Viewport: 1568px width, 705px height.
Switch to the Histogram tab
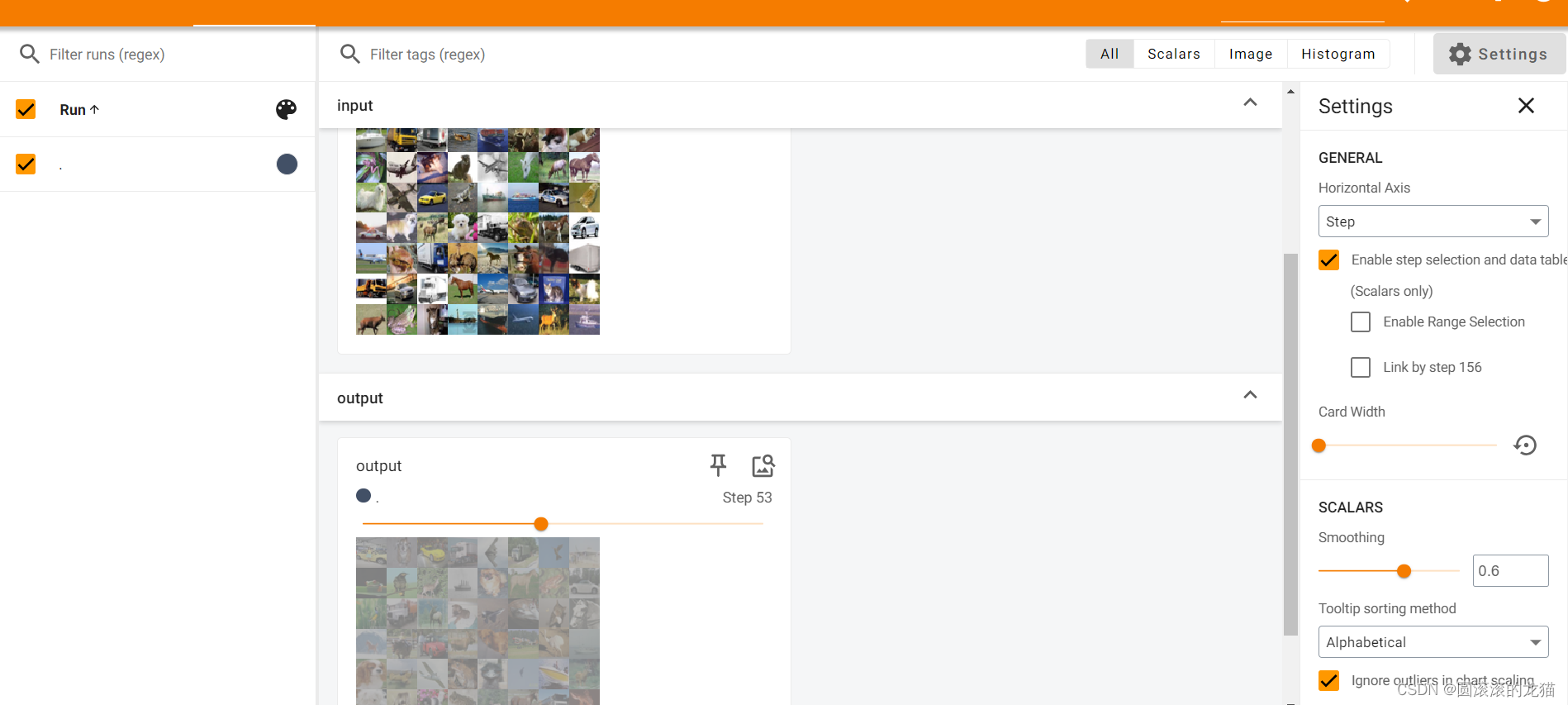coord(1338,54)
